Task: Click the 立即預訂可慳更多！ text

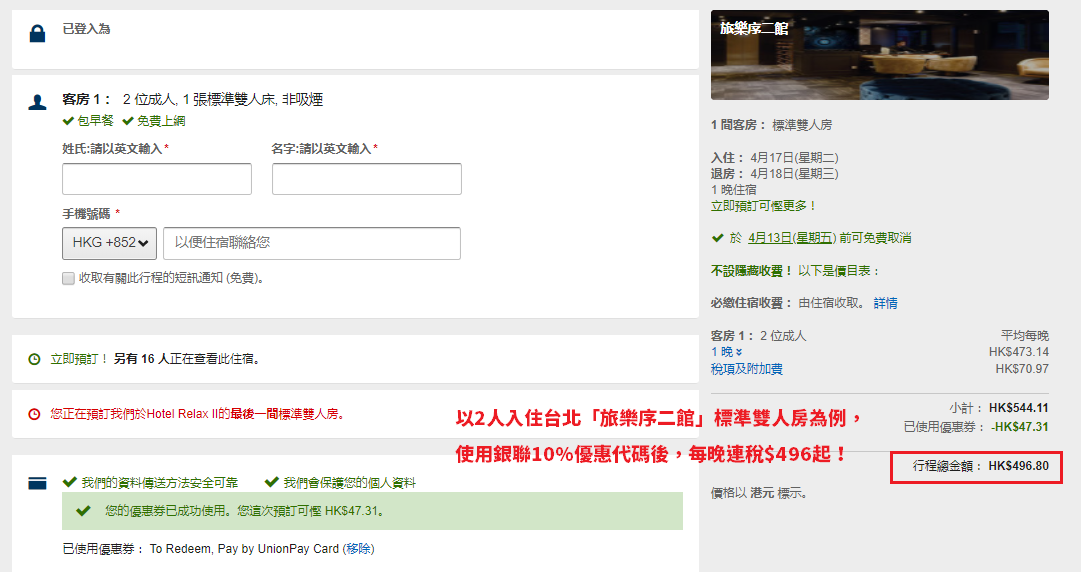Action: tap(764, 206)
